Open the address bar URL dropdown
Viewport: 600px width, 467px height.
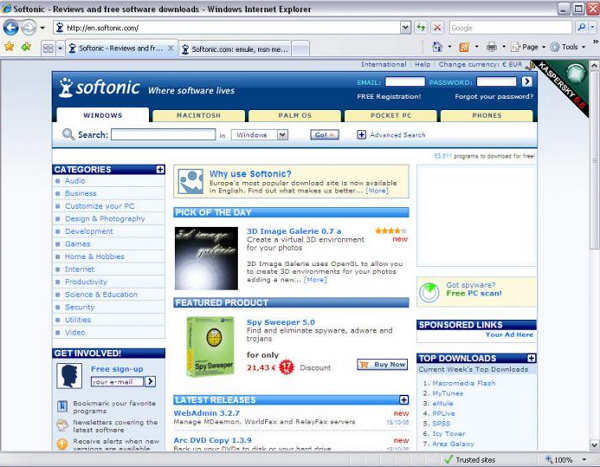click(x=406, y=28)
